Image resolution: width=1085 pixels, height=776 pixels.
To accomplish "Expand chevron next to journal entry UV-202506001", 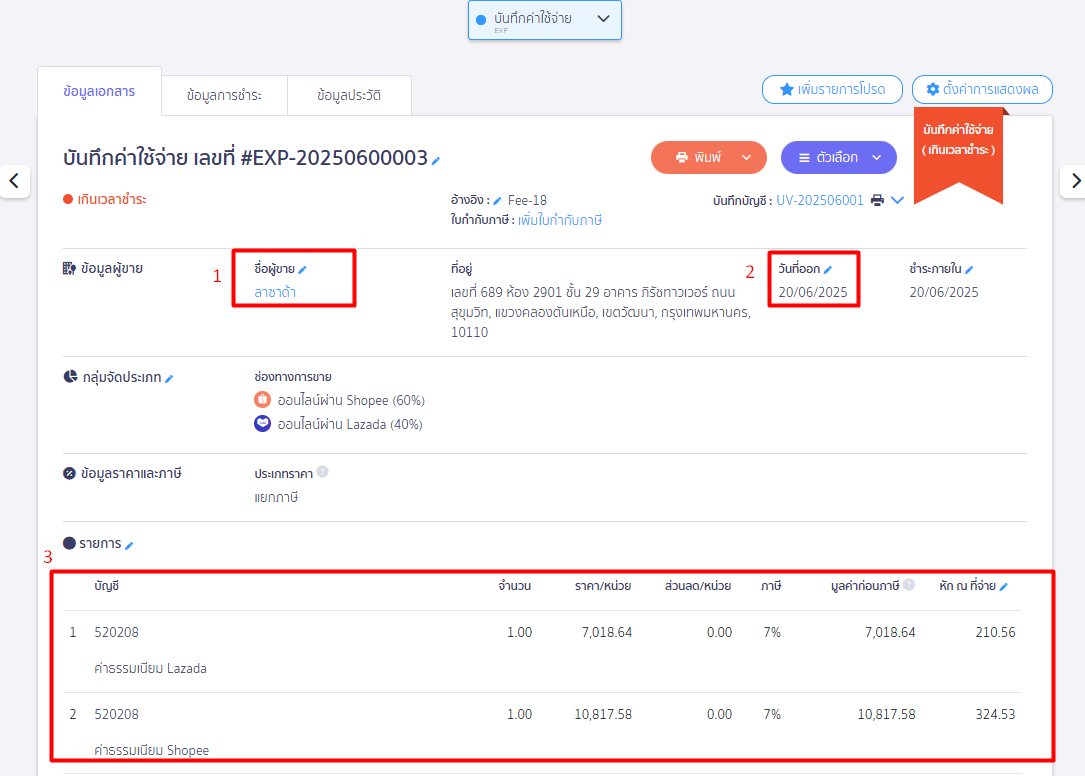I will (897, 200).
